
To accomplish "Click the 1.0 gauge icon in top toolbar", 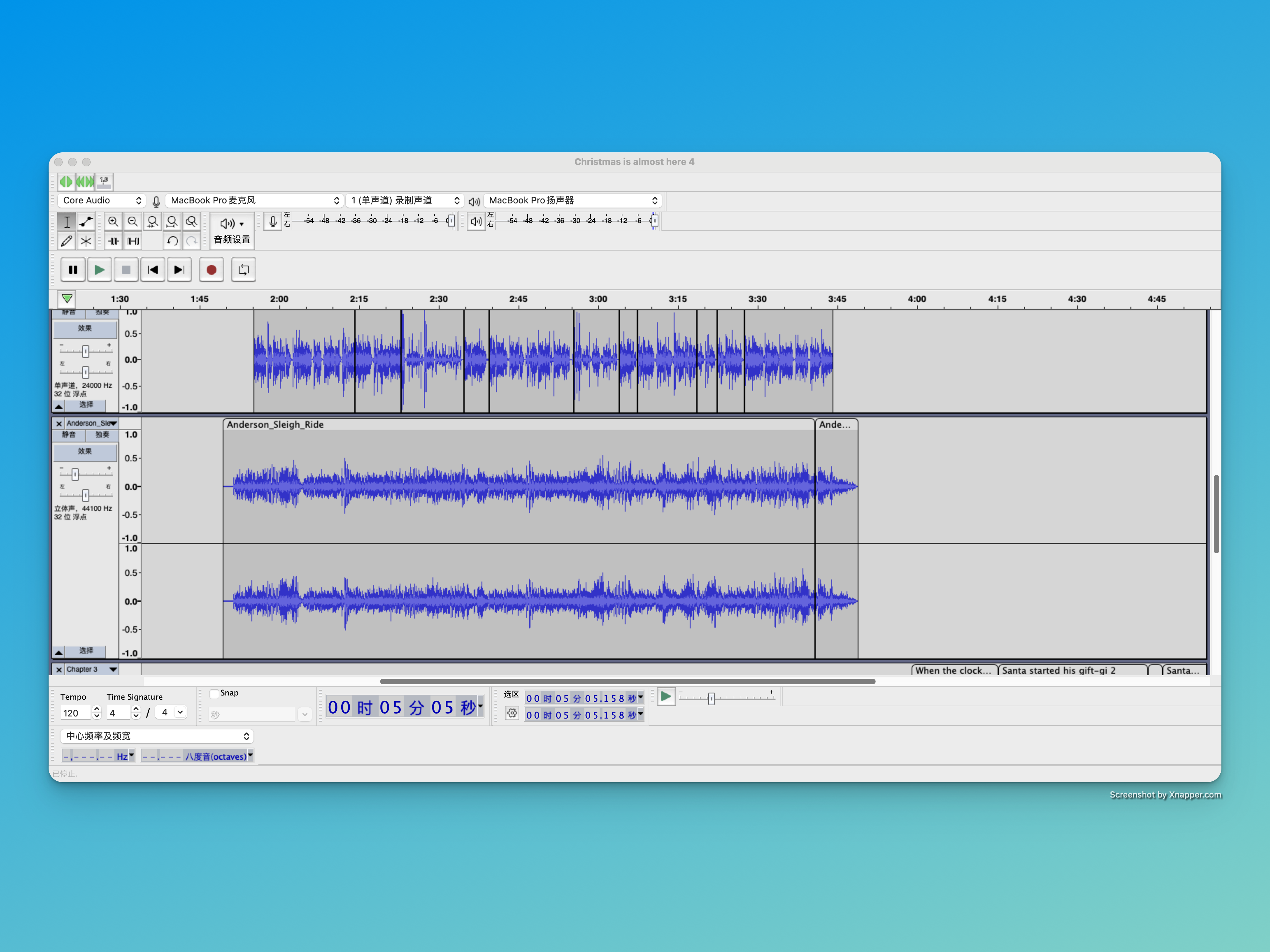I will [104, 182].
